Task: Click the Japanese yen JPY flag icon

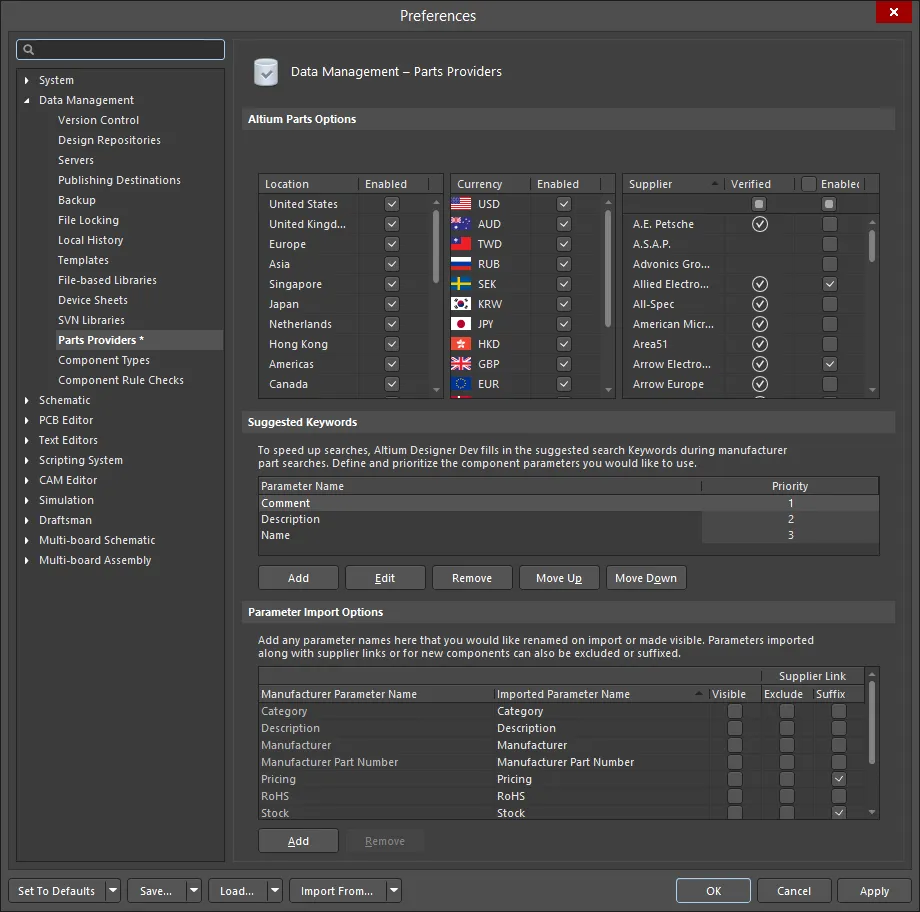Action: 459,323
